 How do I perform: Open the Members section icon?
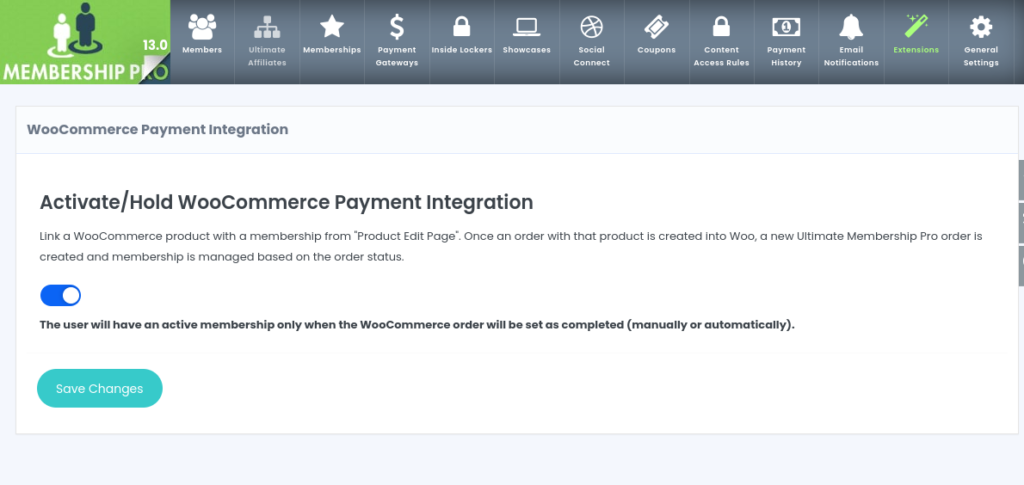tap(202, 27)
